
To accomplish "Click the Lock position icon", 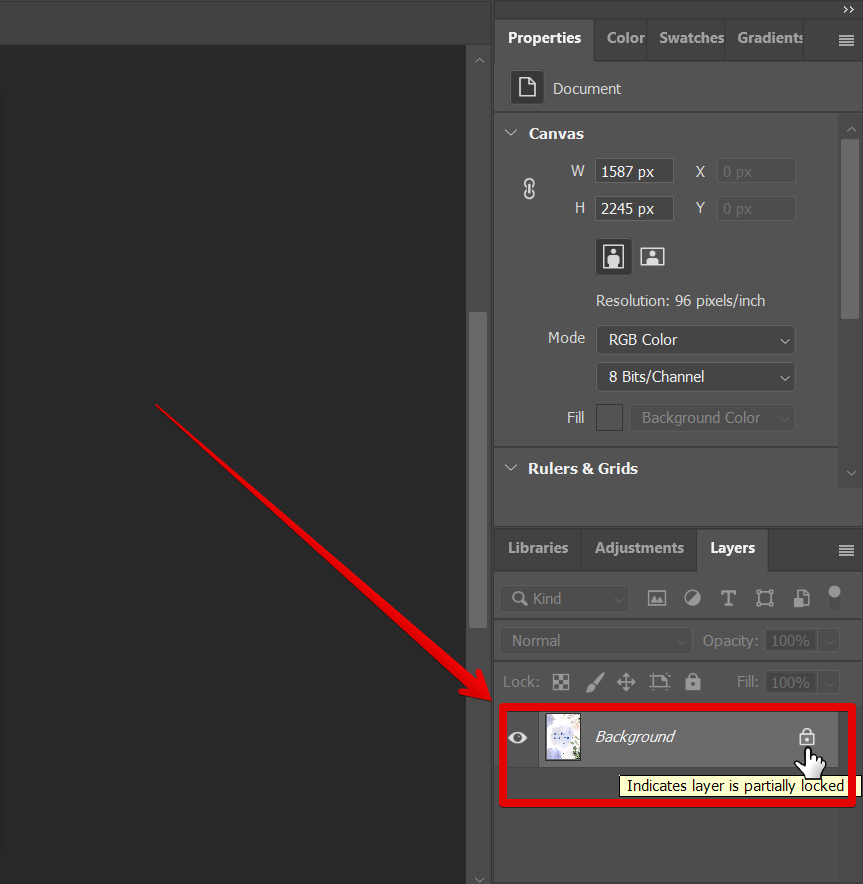I will [x=626, y=682].
